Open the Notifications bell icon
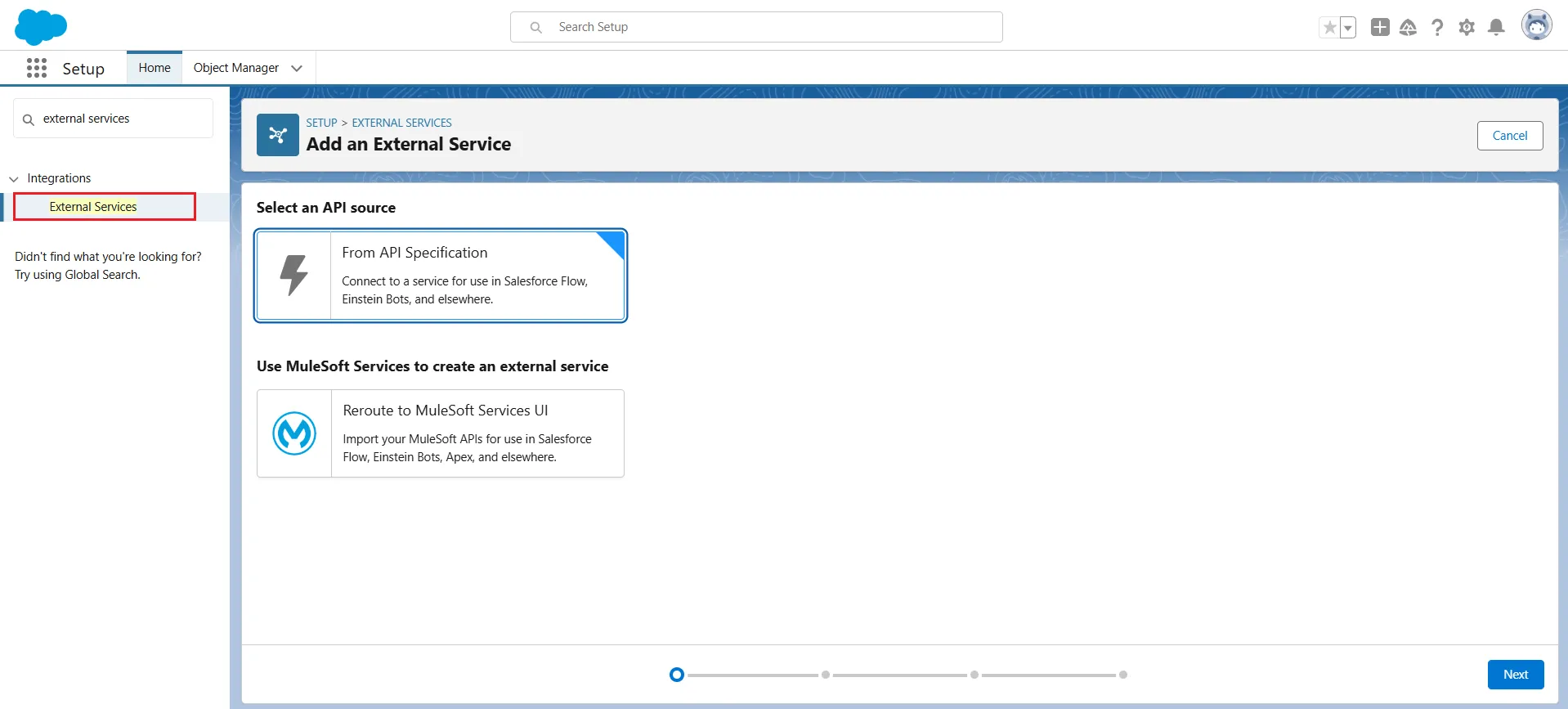1568x709 pixels. 1496,28
